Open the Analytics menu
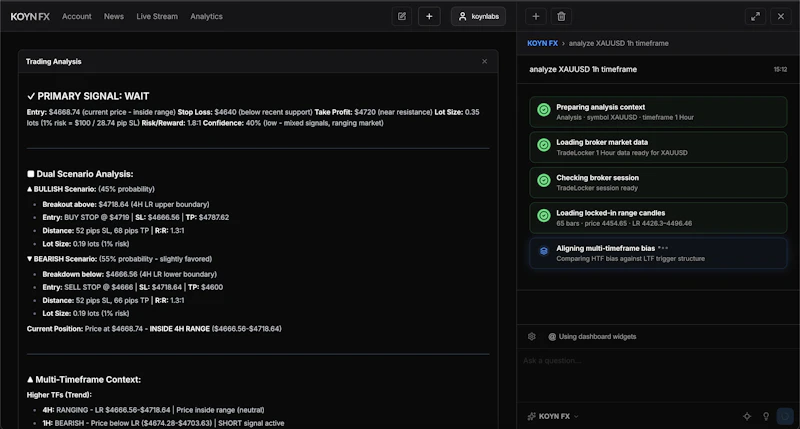Screen dimensions: 800x429 point(206,16)
